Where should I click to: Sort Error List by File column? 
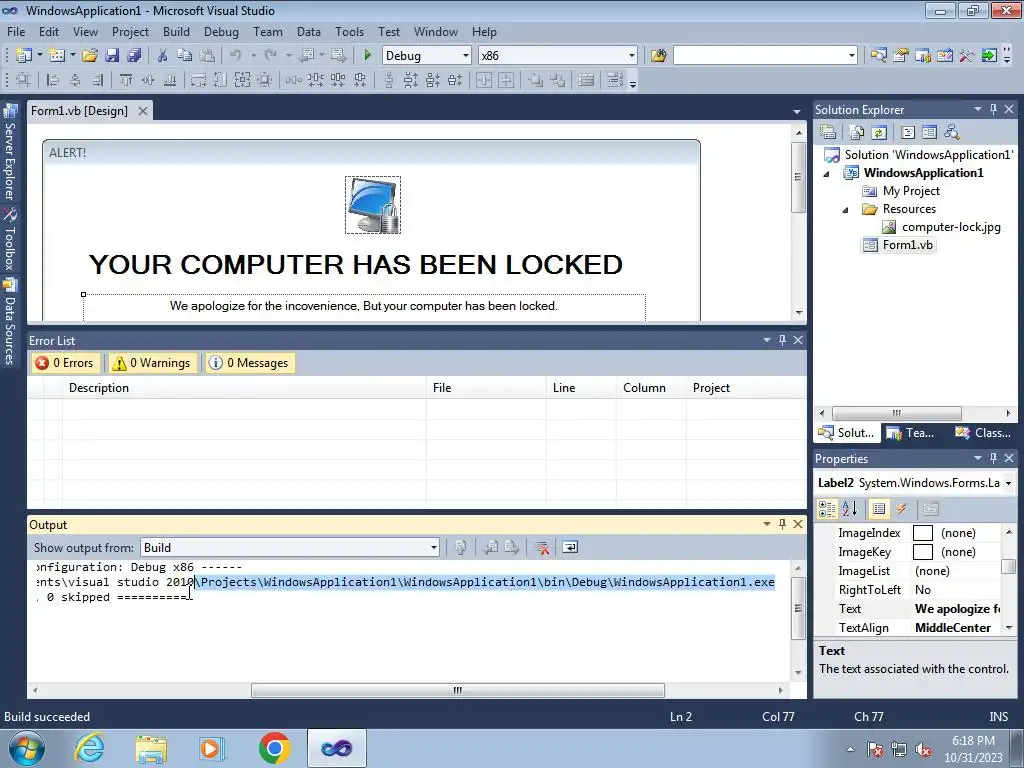[487, 388]
